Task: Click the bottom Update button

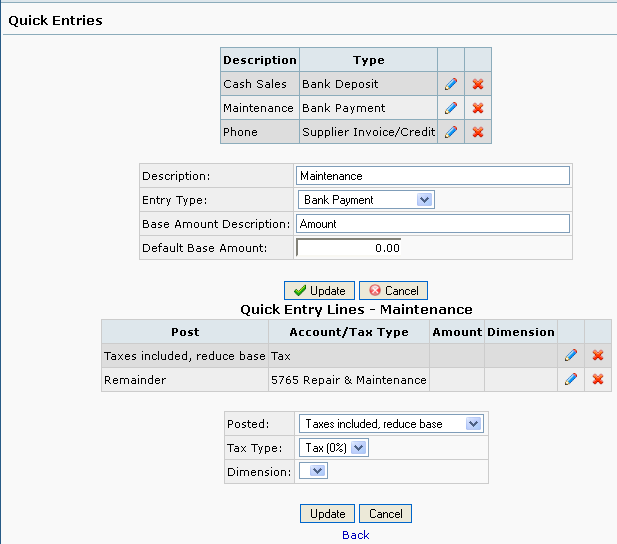Action: coord(327,513)
